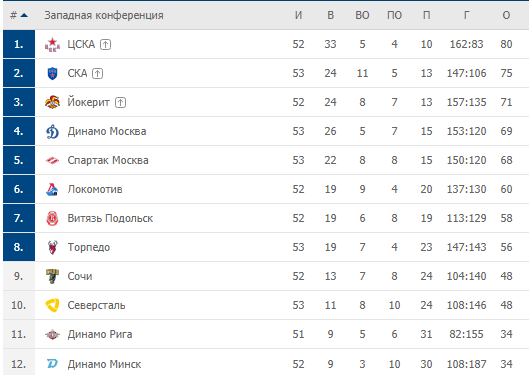Click the Jokerit jester logo
529x375 pixels.
tap(52, 102)
